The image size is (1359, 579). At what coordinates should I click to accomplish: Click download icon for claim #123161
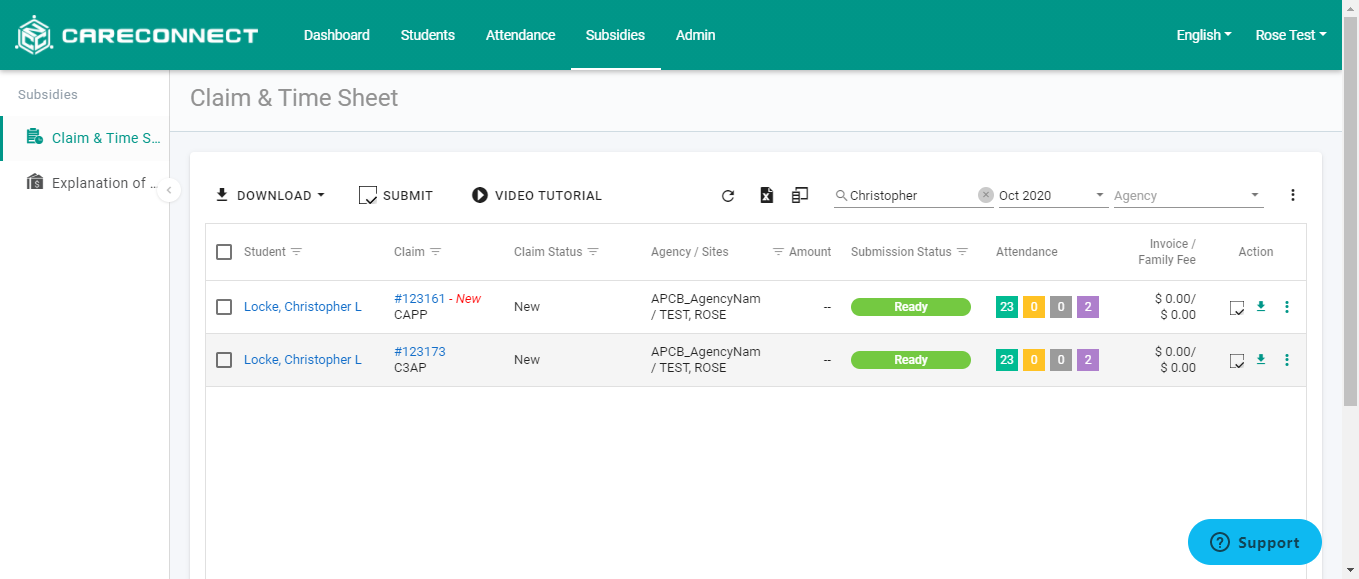[1260, 307]
